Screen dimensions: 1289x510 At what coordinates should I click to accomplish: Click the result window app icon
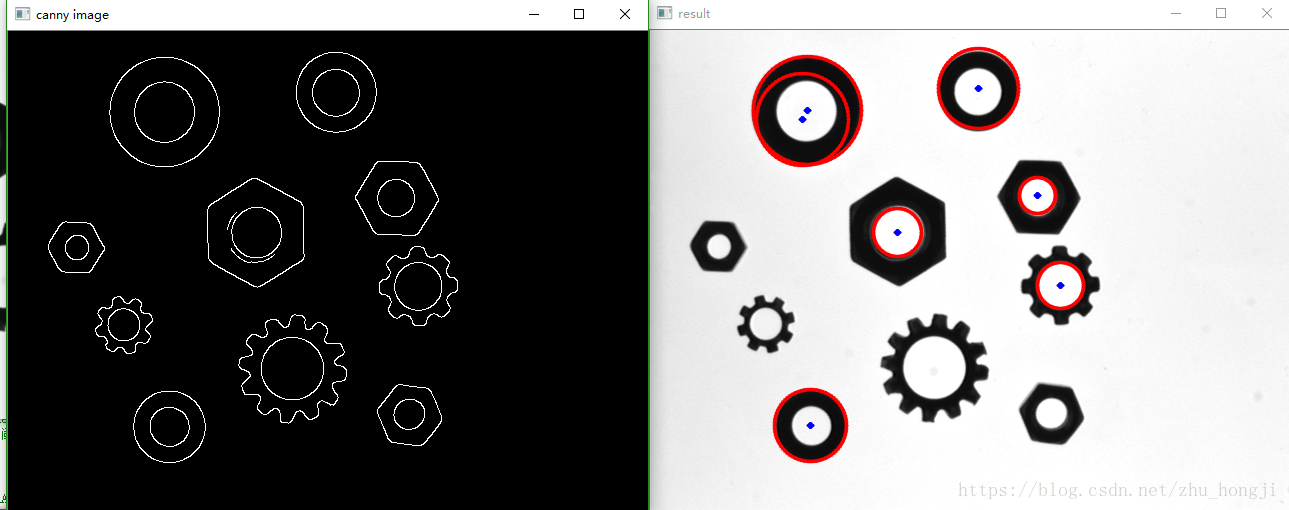pyautogui.click(x=664, y=14)
